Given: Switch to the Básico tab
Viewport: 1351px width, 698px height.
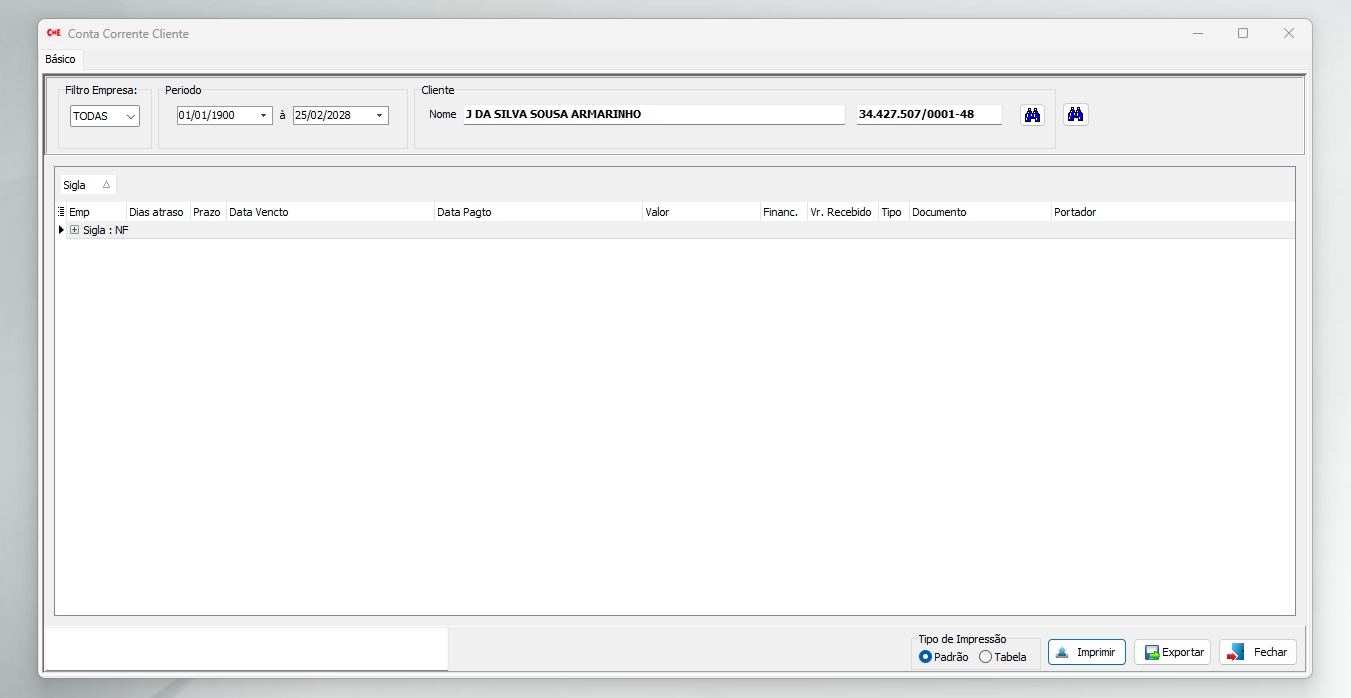Looking at the screenshot, I should (x=60, y=59).
